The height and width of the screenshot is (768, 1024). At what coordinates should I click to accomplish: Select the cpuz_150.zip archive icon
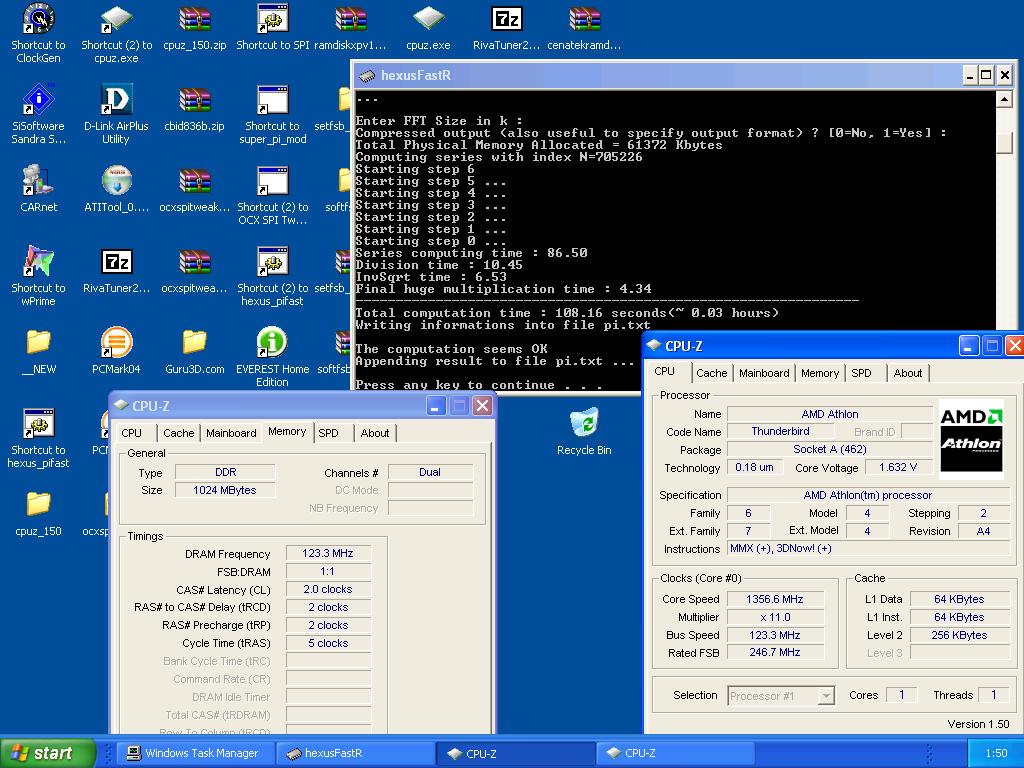(x=195, y=20)
